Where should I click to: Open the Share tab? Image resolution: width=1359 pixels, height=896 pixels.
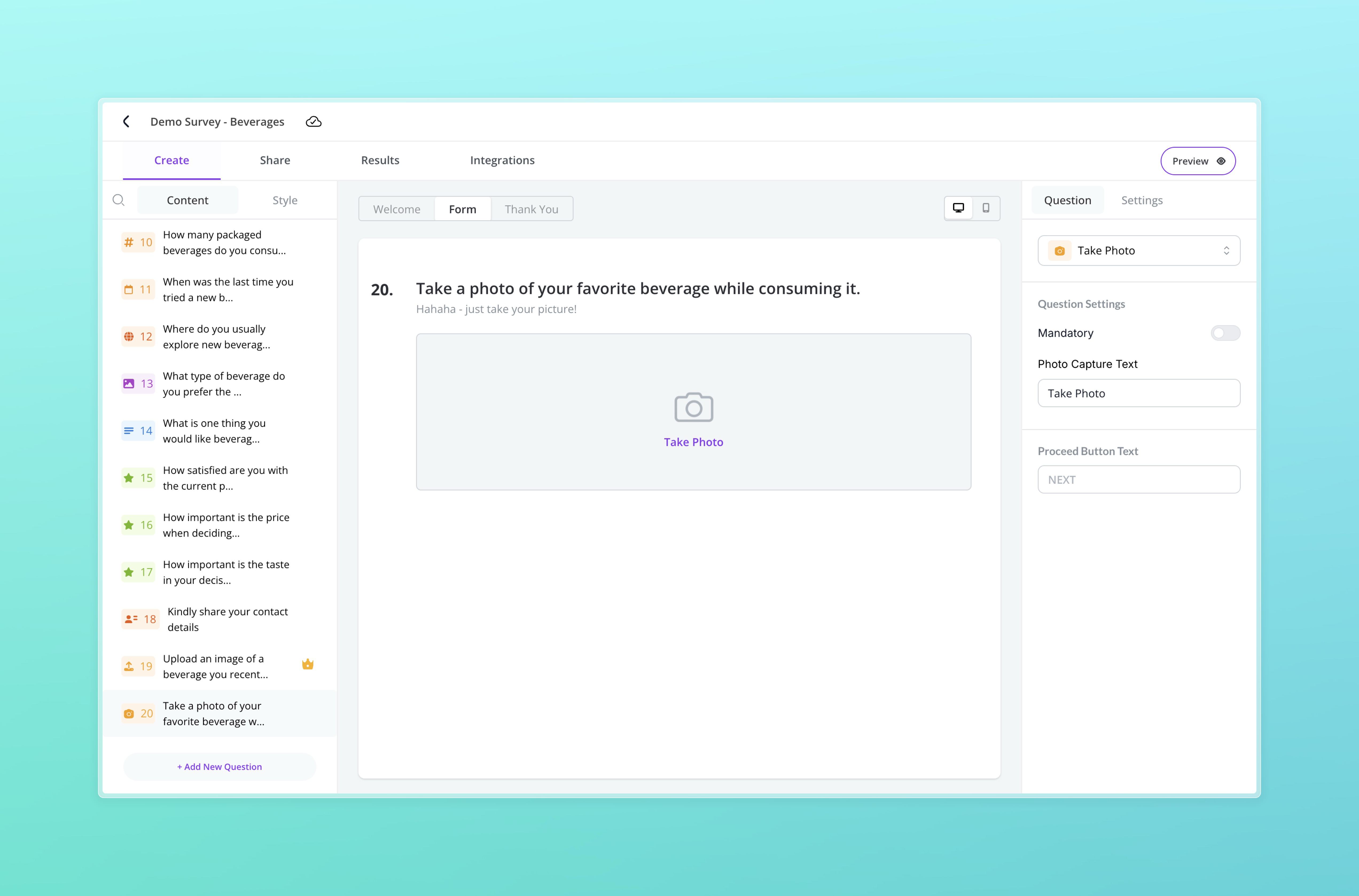[275, 160]
